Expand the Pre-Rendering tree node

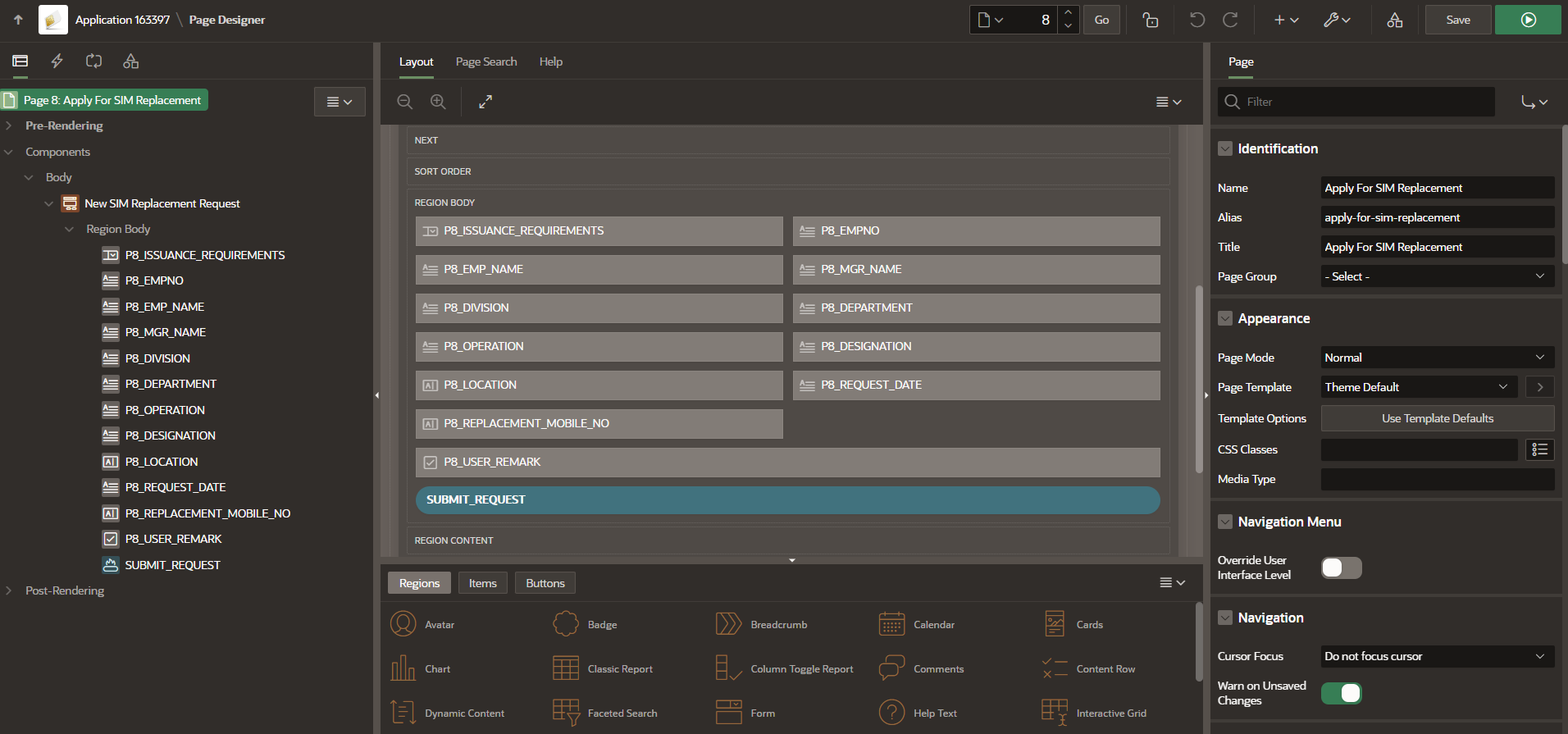9,125
